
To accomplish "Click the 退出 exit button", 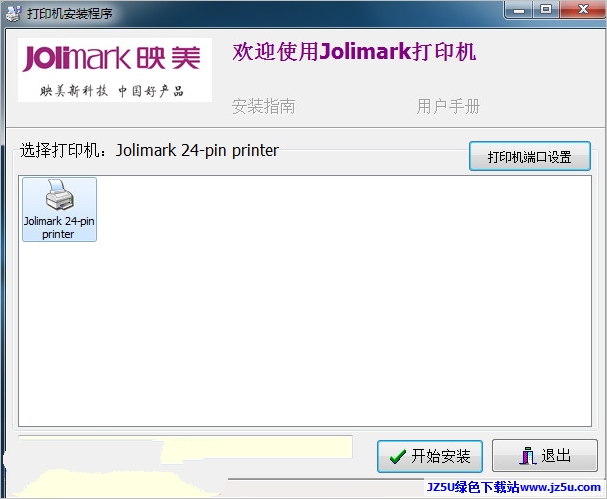I will click(x=545, y=456).
